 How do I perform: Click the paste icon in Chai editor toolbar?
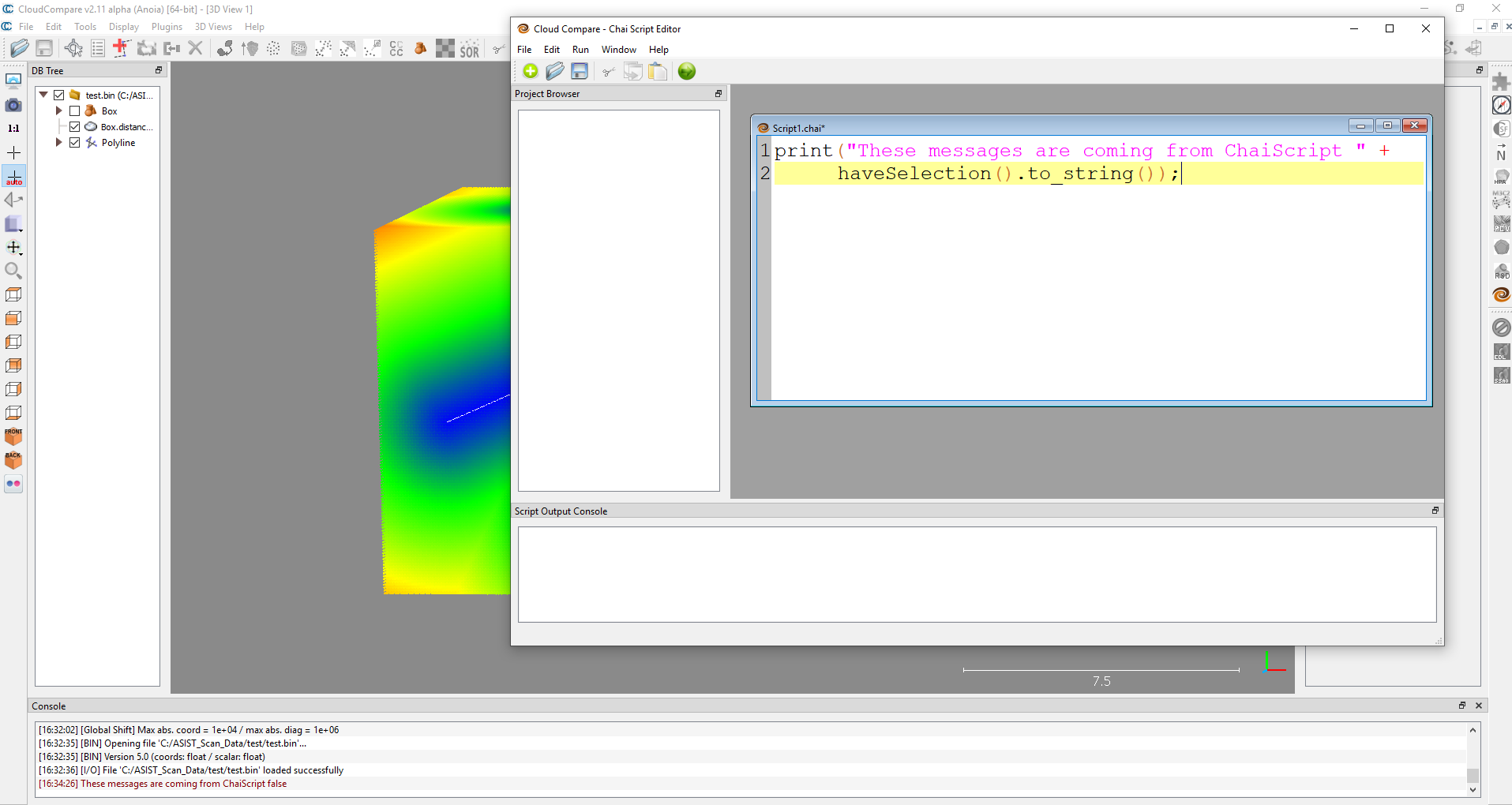coord(658,71)
